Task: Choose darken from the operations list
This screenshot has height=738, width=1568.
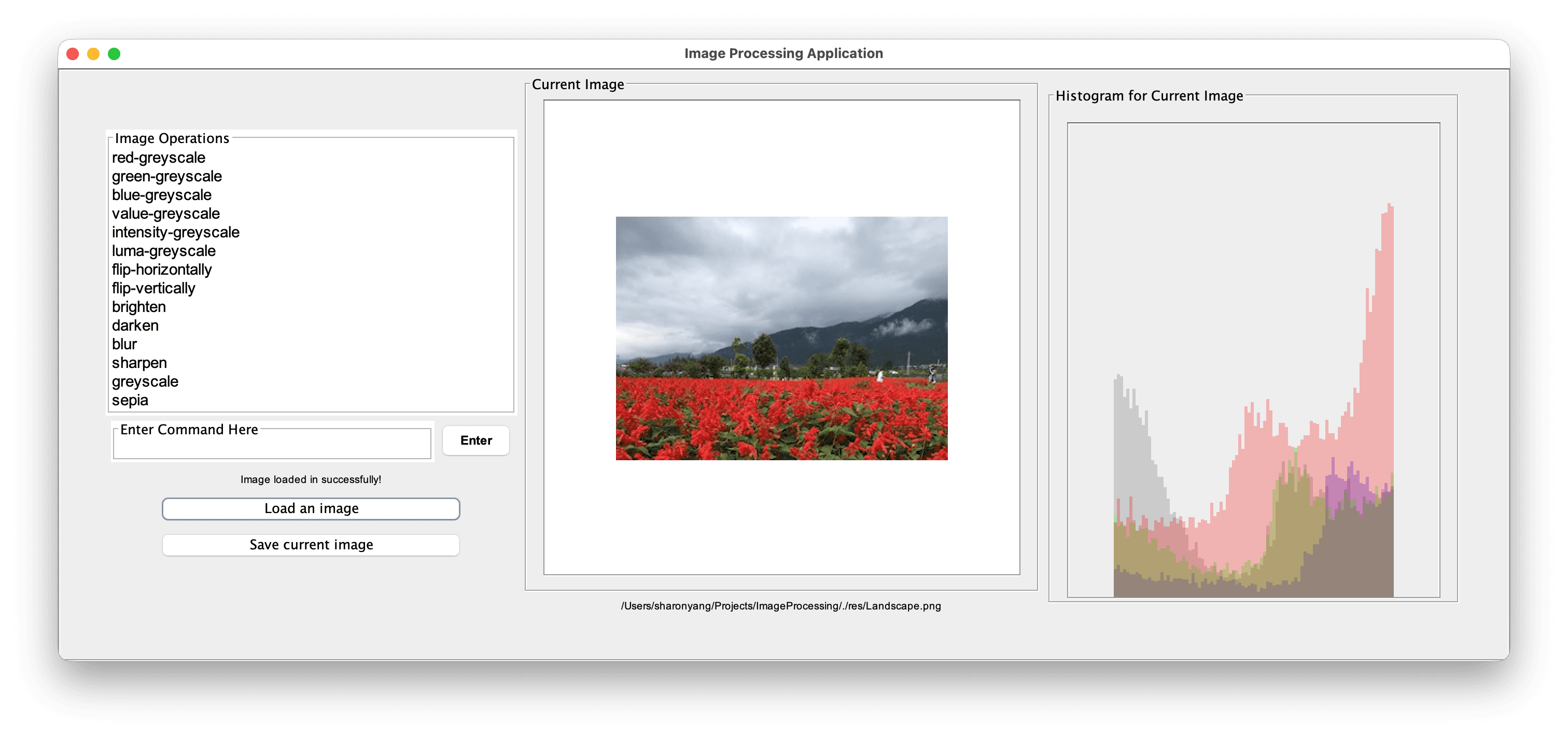Action: coord(311,325)
